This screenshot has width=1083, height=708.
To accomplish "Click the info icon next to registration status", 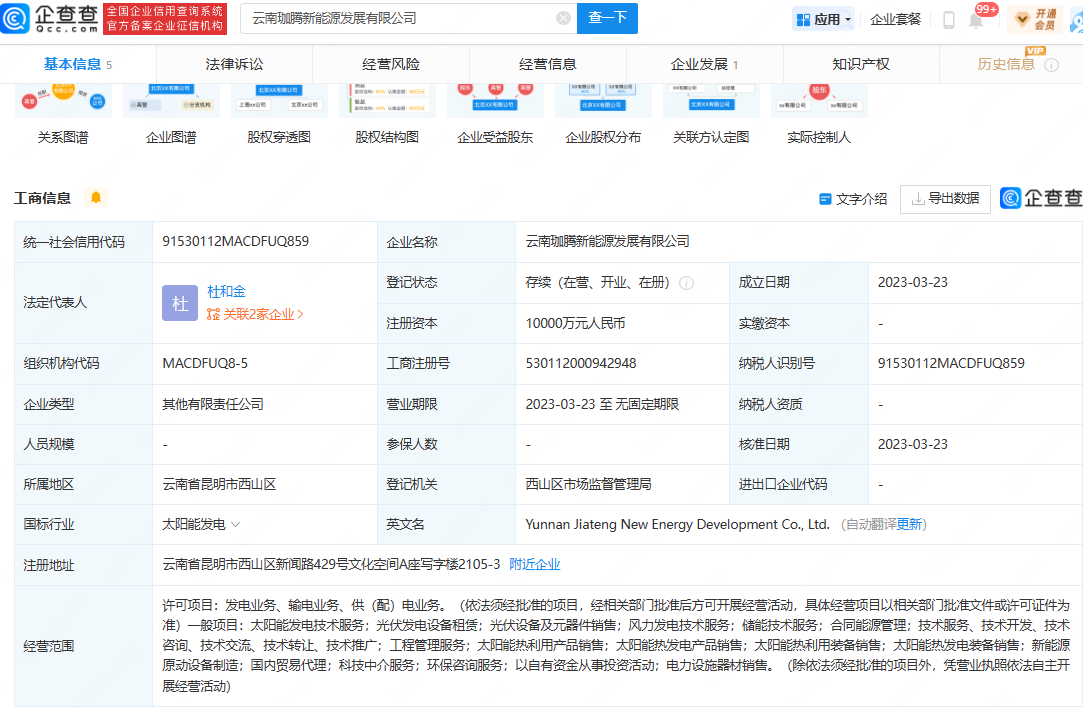I will coord(686,283).
